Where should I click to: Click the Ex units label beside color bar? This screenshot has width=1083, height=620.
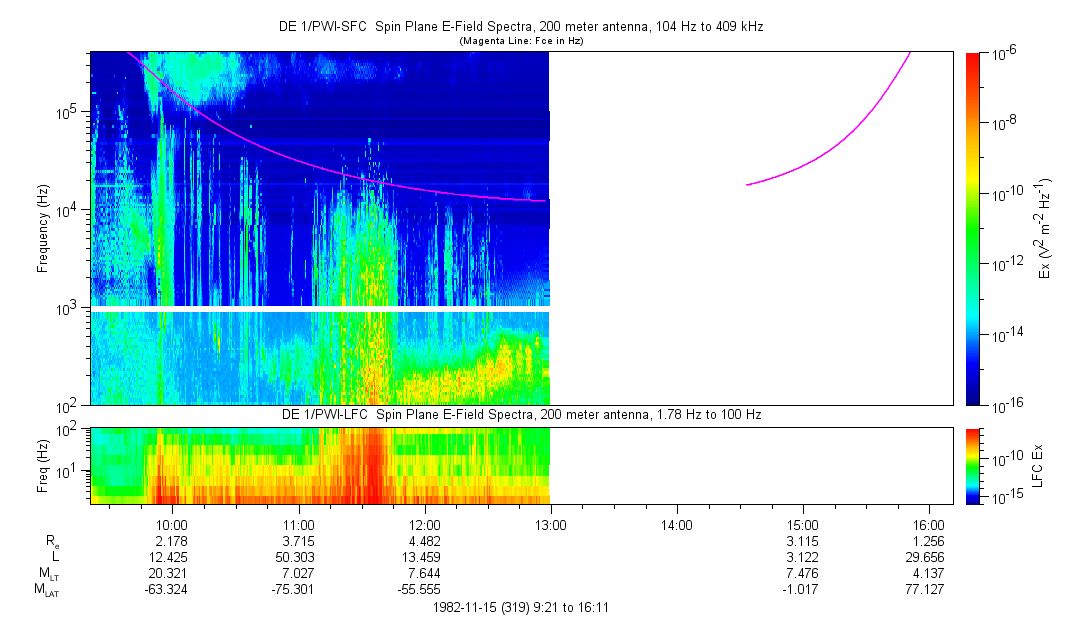tap(1044, 229)
